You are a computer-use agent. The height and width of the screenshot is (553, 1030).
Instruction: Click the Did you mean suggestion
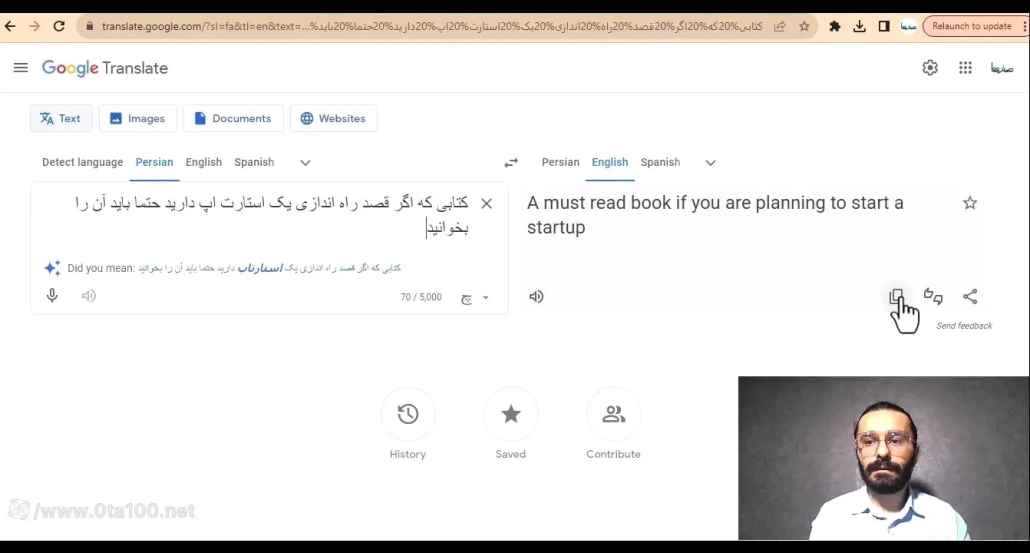point(268,268)
